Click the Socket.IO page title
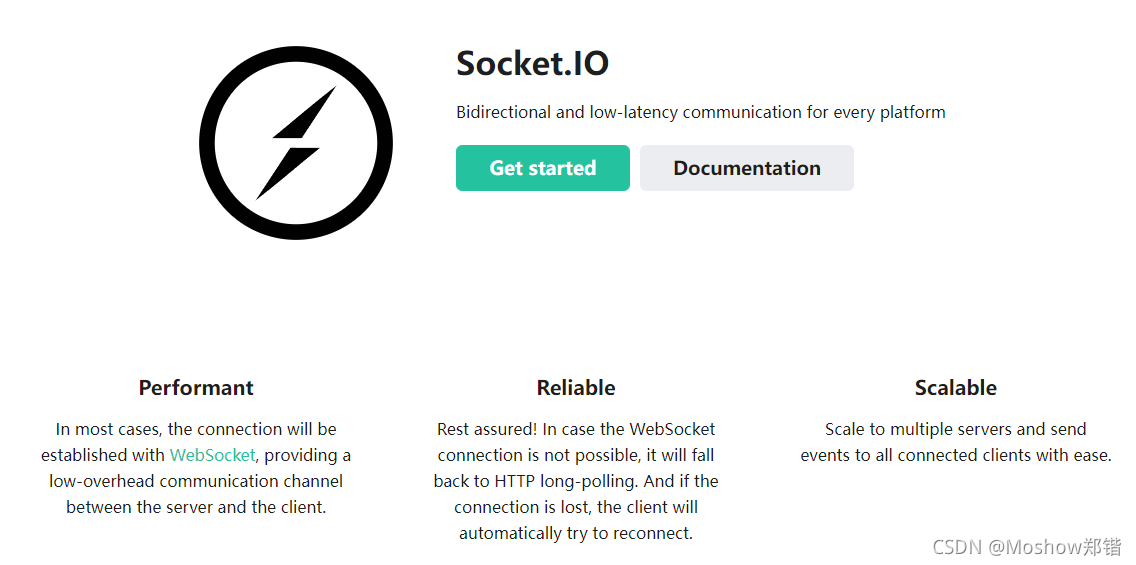This screenshot has width=1136, height=565. (x=532, y=64)
